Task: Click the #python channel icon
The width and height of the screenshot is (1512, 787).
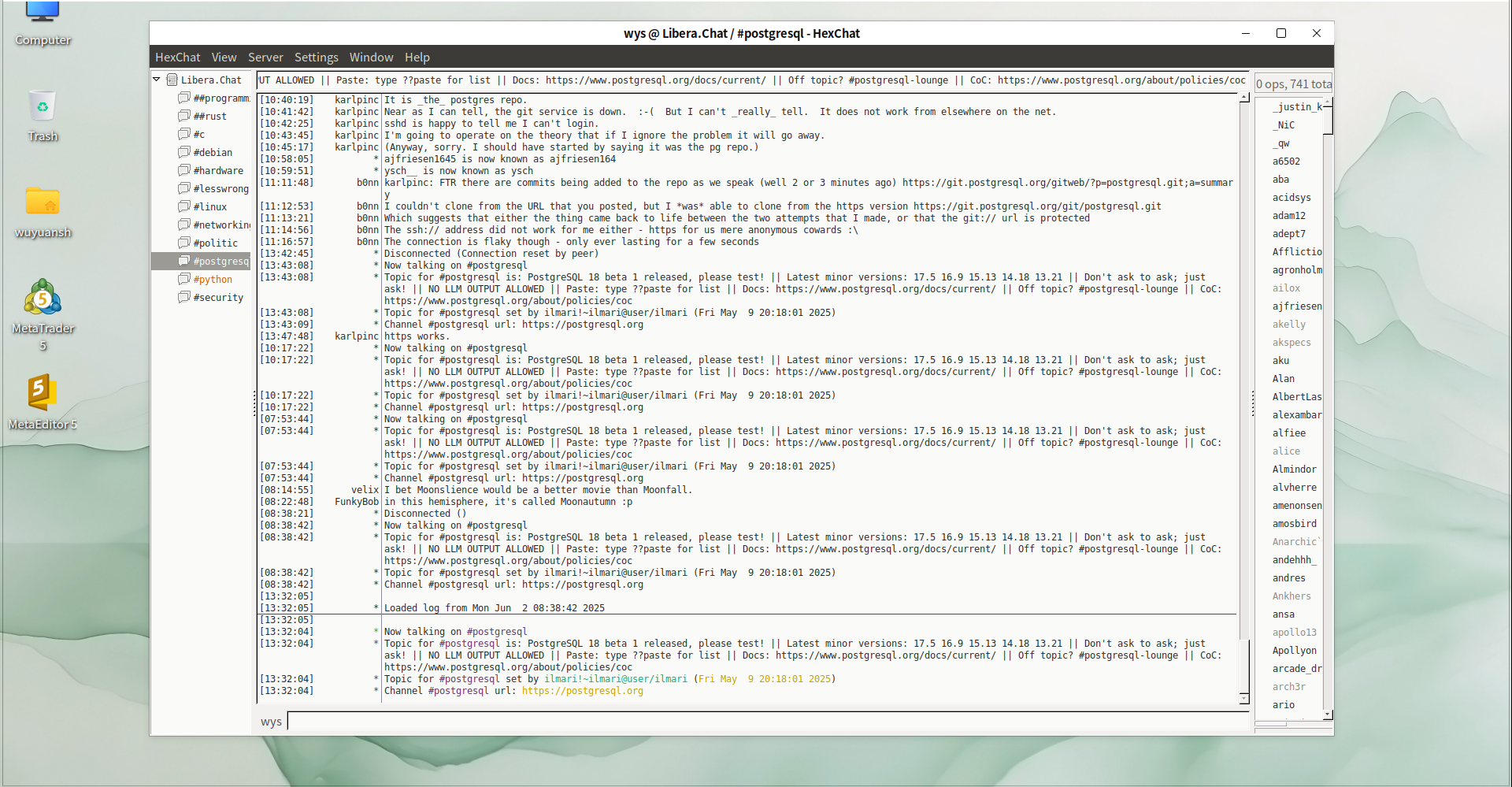Action: click(x=184, y=279)
